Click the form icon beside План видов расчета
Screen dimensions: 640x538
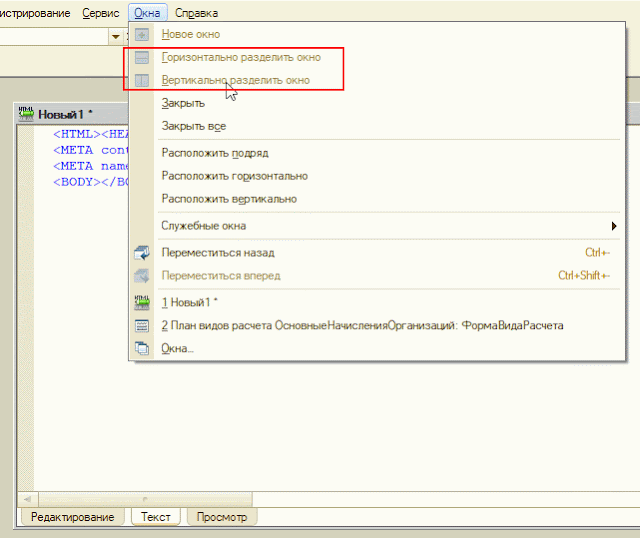click(142, 325)
